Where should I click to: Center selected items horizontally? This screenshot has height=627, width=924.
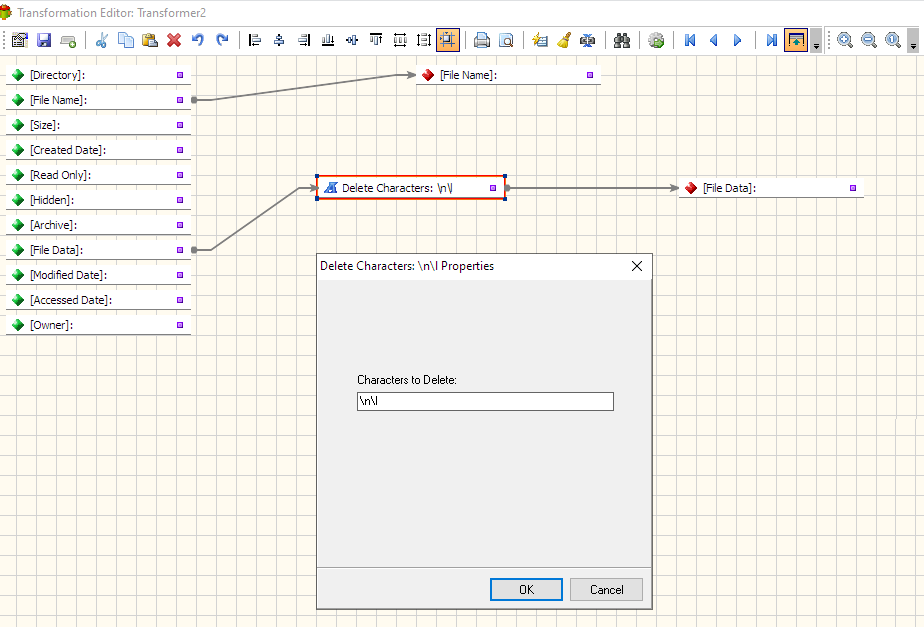click(279, 40)
